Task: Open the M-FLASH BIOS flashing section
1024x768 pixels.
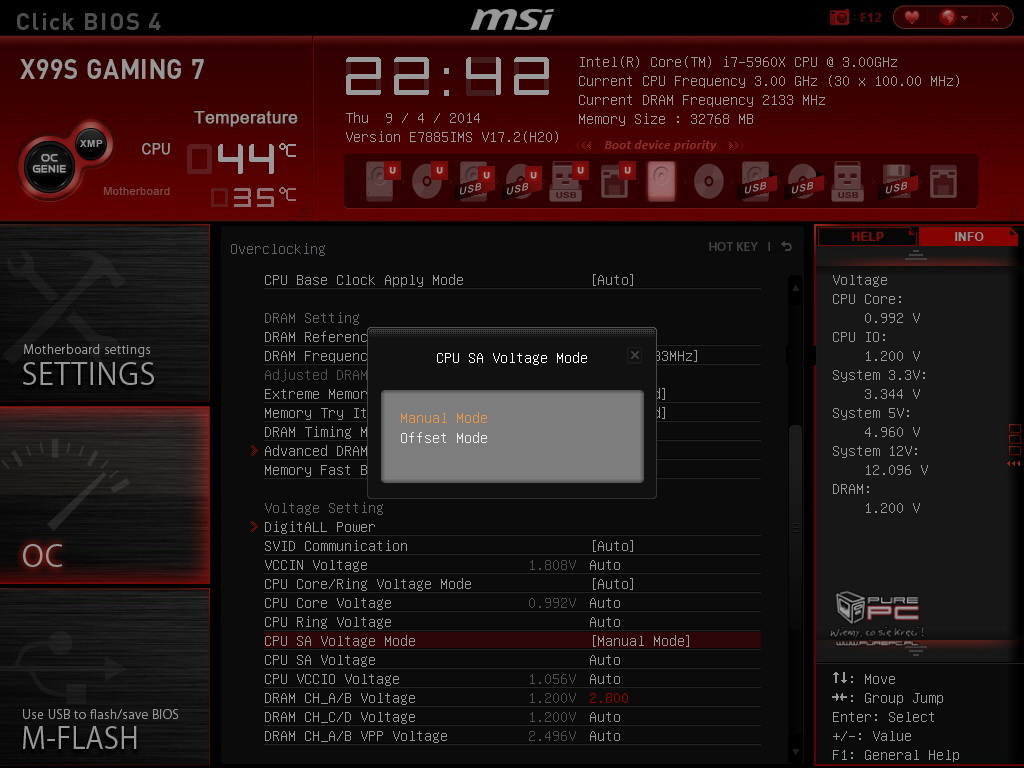Action: [104, 677]
